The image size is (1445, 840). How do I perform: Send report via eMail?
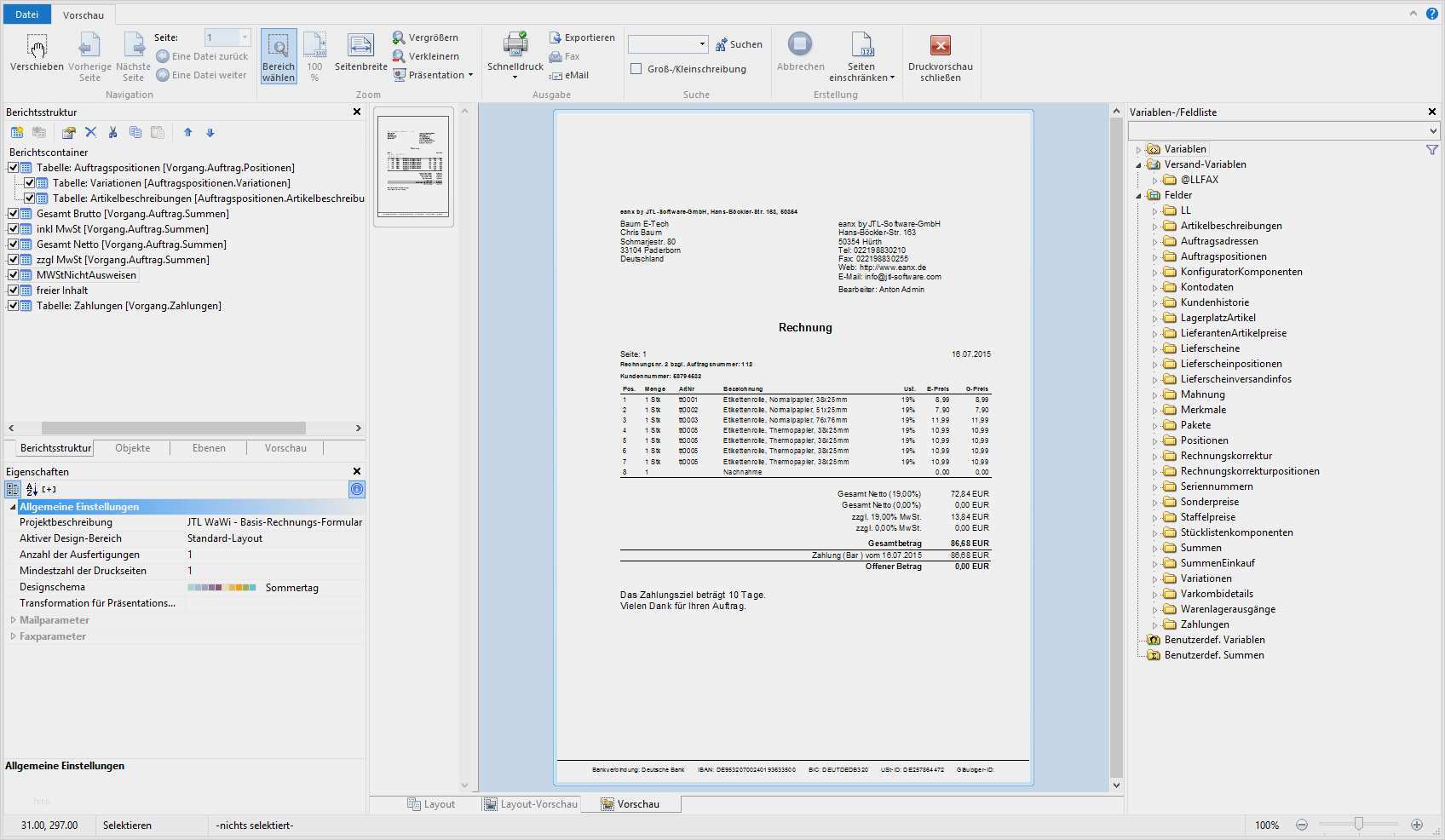point(569,75)
